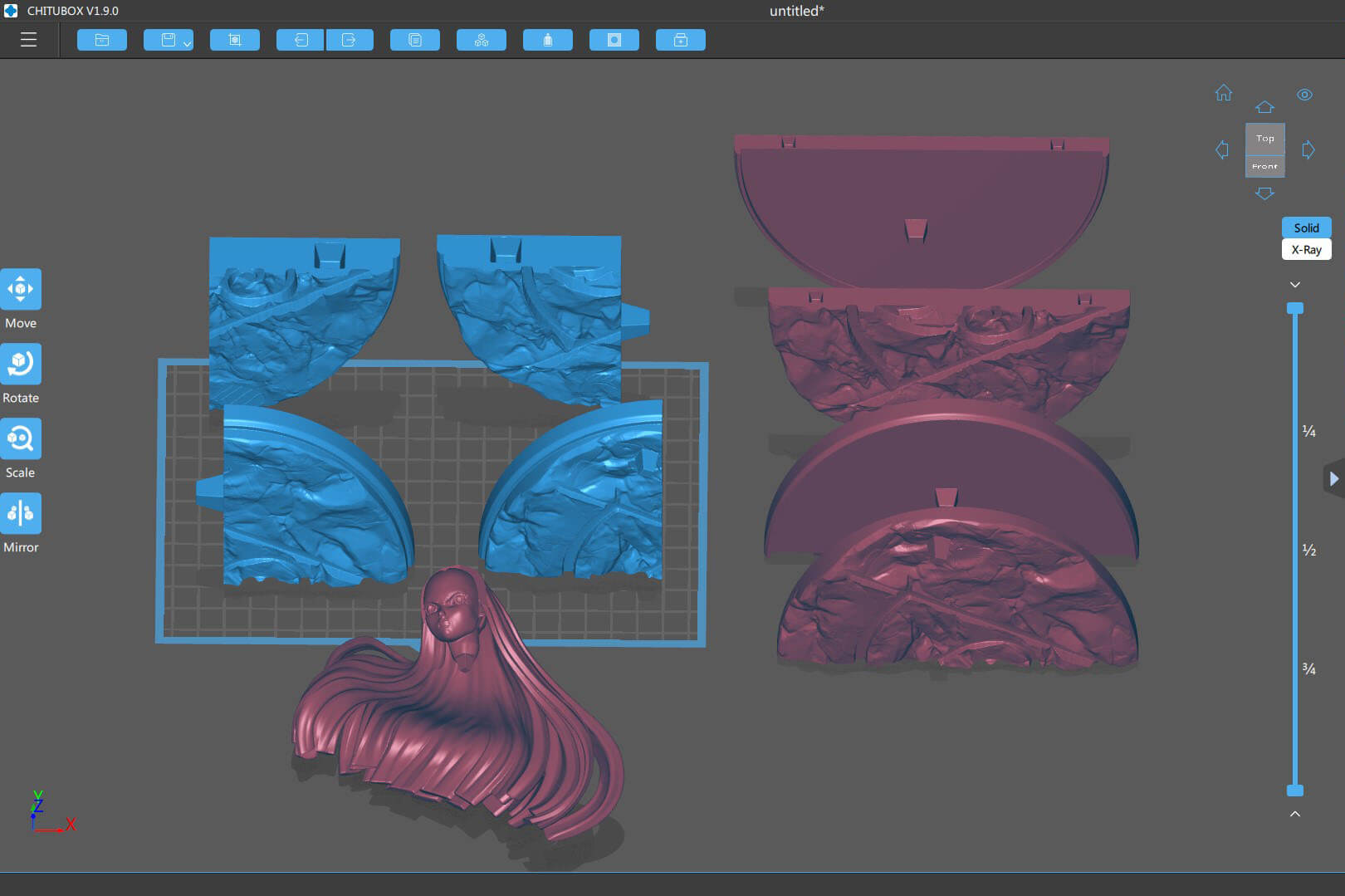This screenshot has width=1345, height=896.
Task: Click the Redo arrow button
Action: [350, 40]
